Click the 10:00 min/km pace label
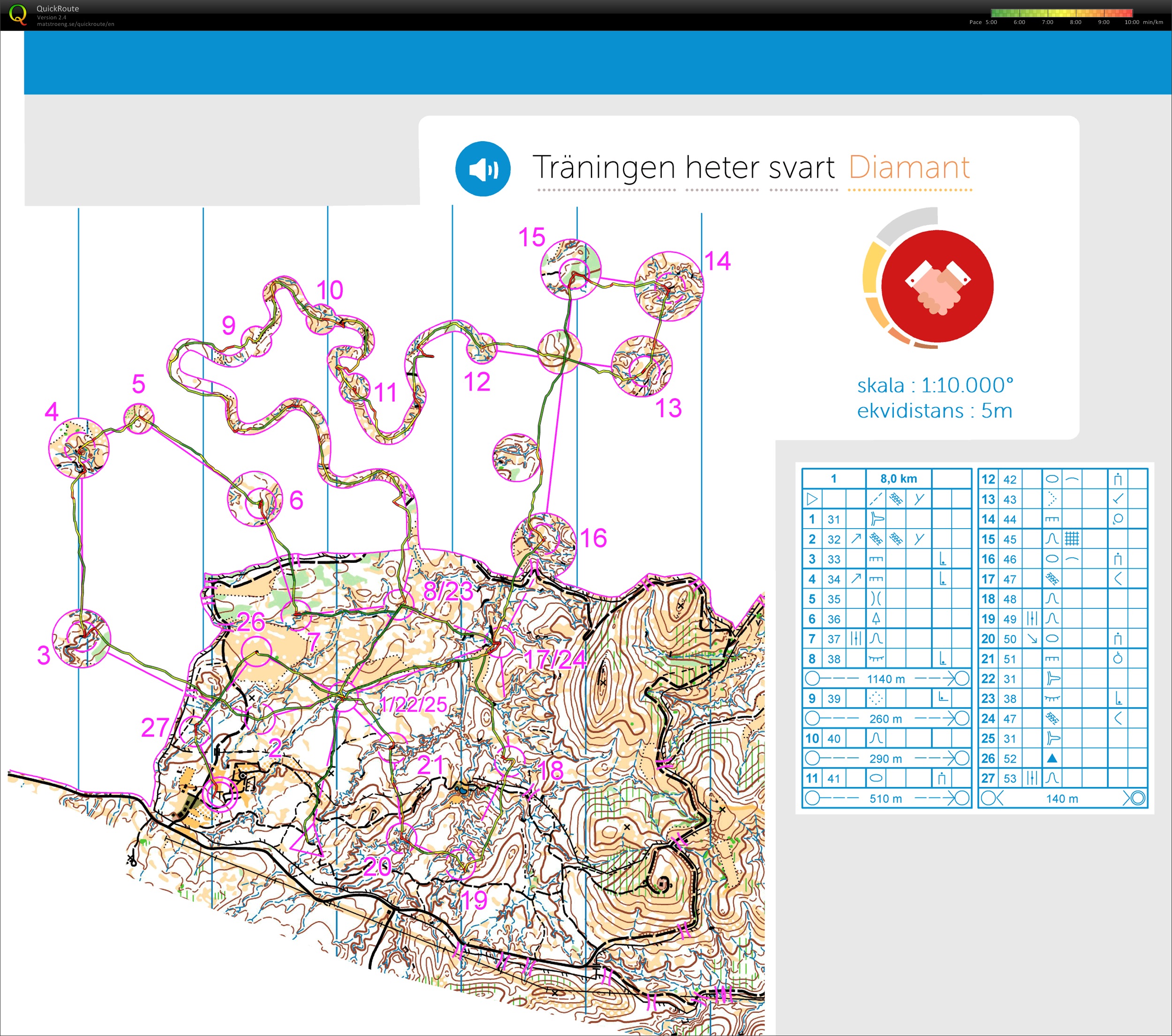Viewport: 1172px width, 1036px height. (x=1143, y=23)
